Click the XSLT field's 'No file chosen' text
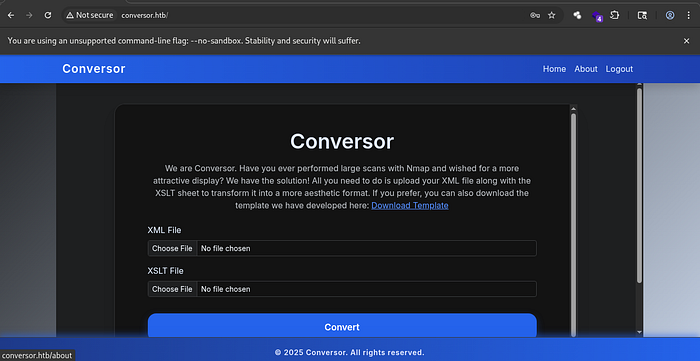 coord(225,289)
